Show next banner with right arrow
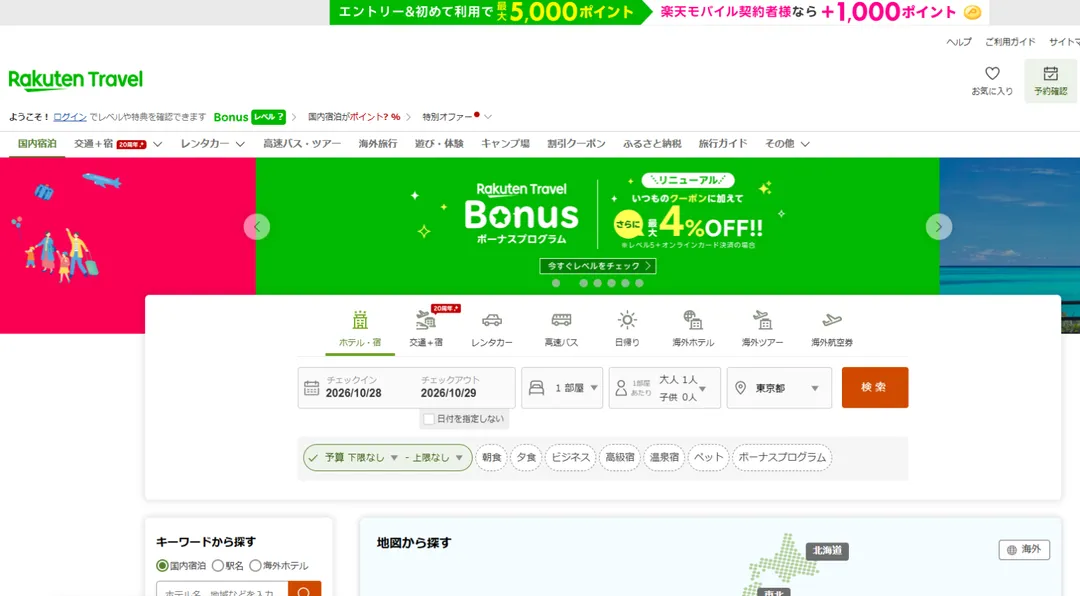The image size is (1080, 596). (x=939, y=227)
